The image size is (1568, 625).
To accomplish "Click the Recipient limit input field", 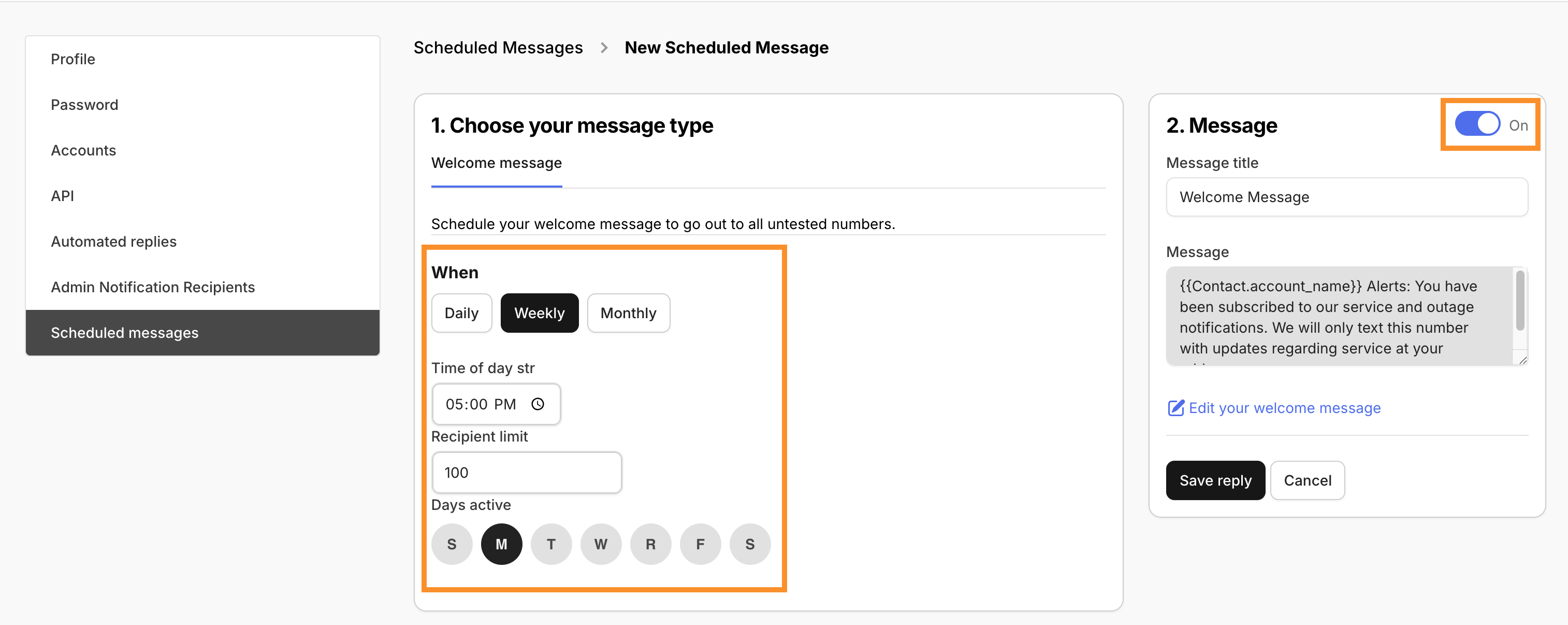I will pyautogui.click(x=527, y=472).
